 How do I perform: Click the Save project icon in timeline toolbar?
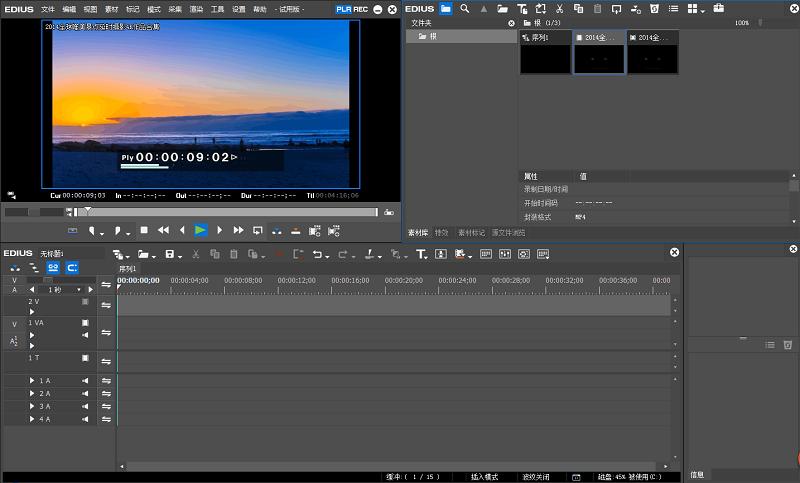[171, 255]
